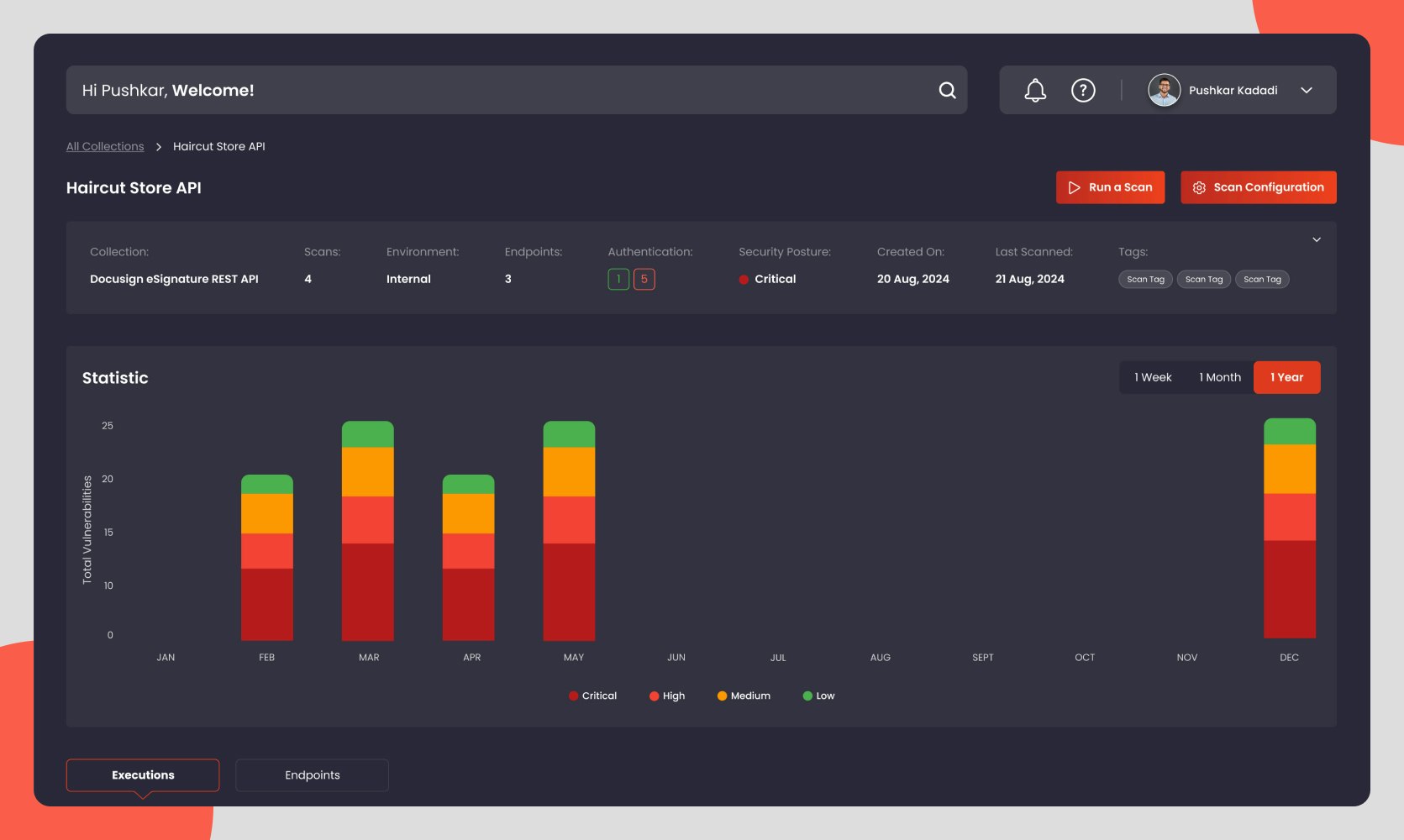Click the SEPT axis label

pyautogui.click(x=983, y=658)
